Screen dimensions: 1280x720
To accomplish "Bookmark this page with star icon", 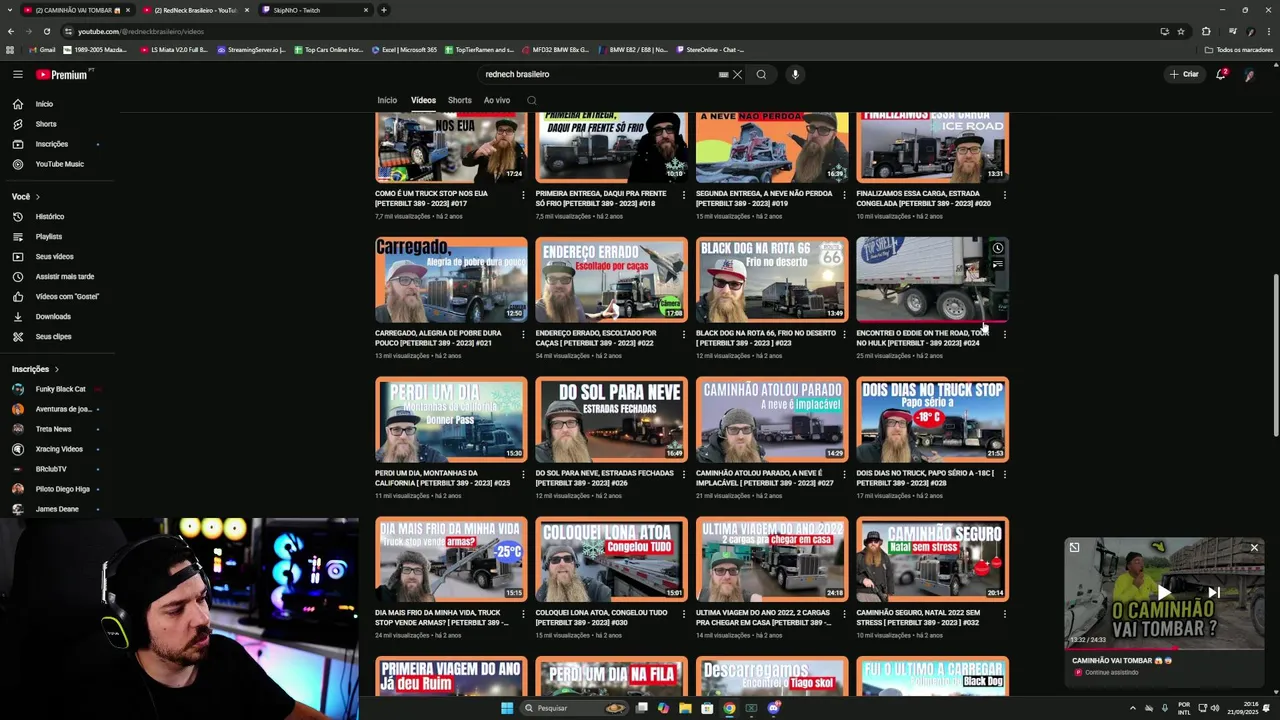I will pos(1181,31).
